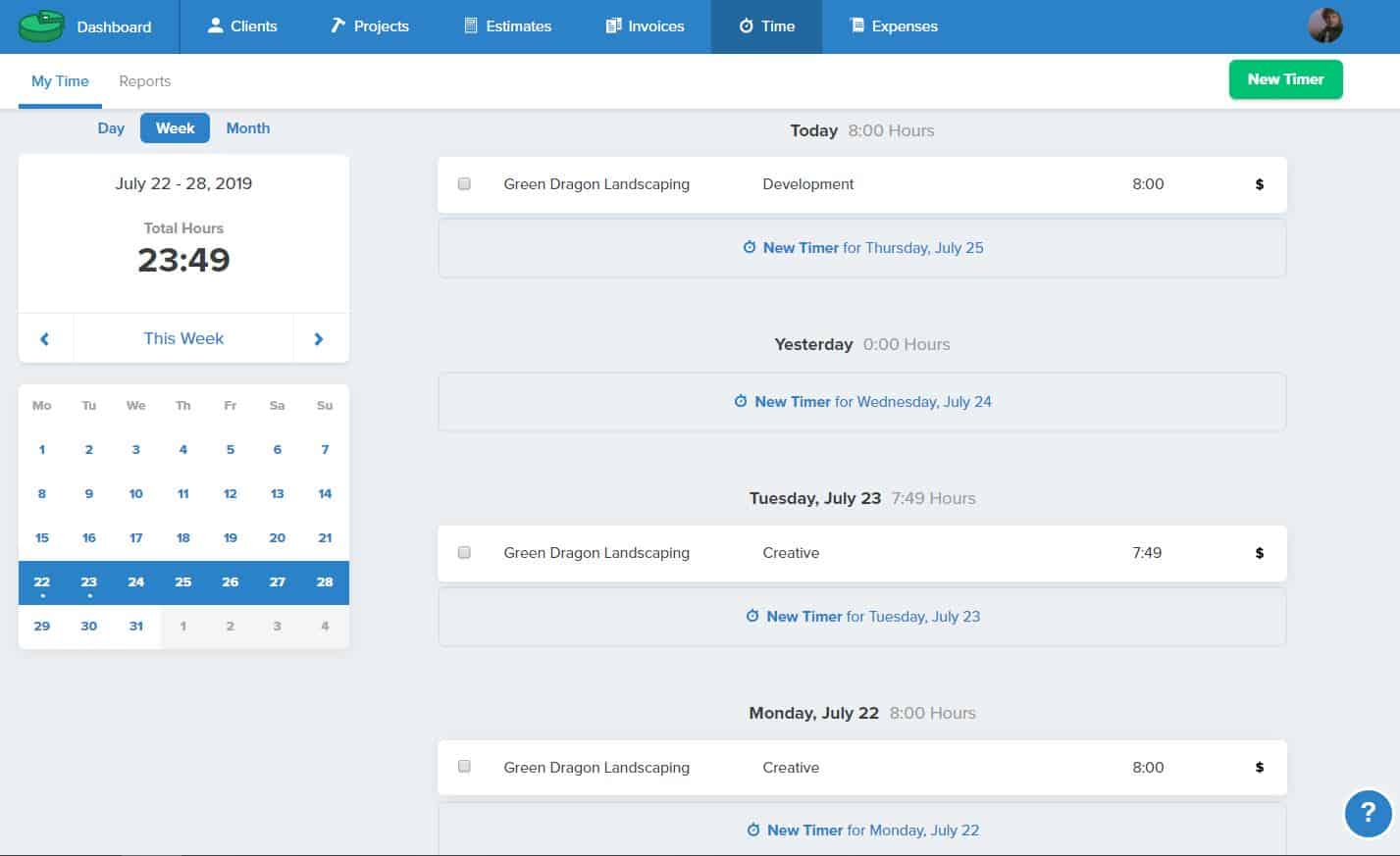Open the Clients menu item
Image resolution: width=1400 pixels, height=856 pixels.
pos(242,25)
